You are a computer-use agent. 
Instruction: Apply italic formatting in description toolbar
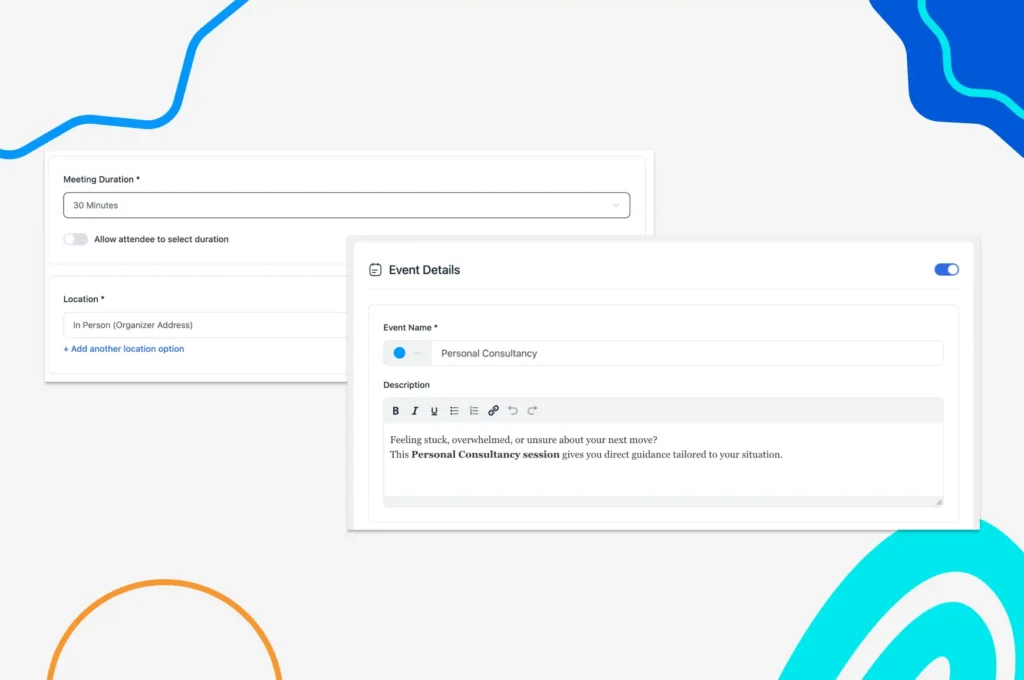(415, 411)
